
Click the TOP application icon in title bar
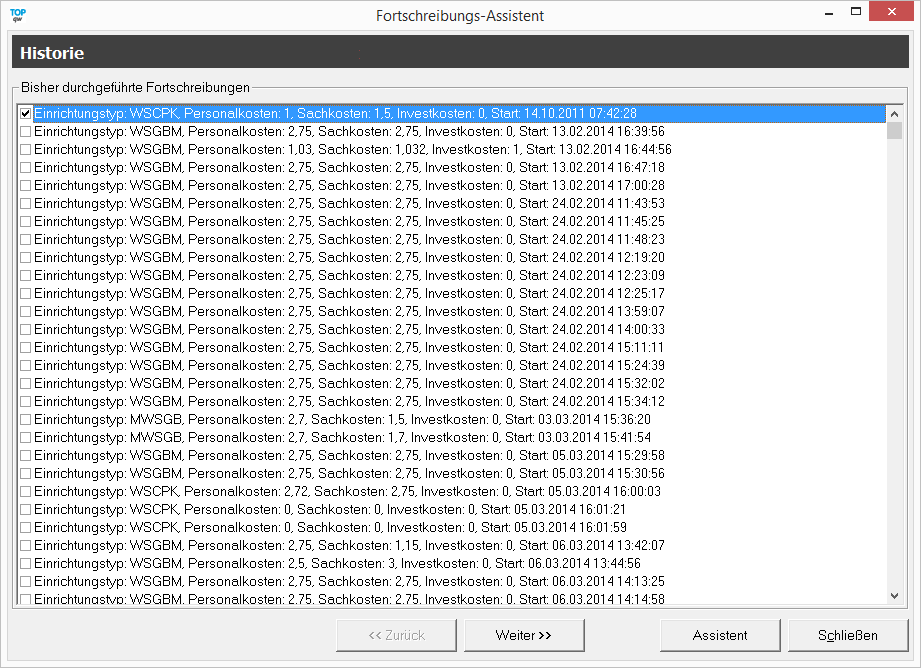[x=17, y=15]
